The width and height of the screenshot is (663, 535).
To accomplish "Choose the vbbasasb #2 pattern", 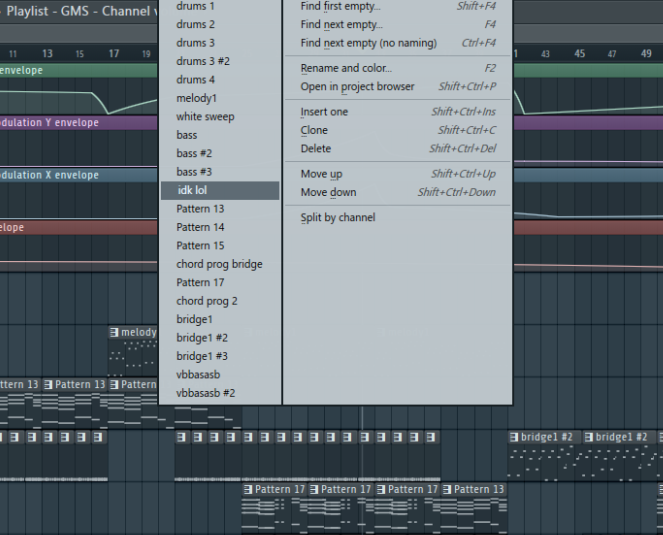I will 220,393.
